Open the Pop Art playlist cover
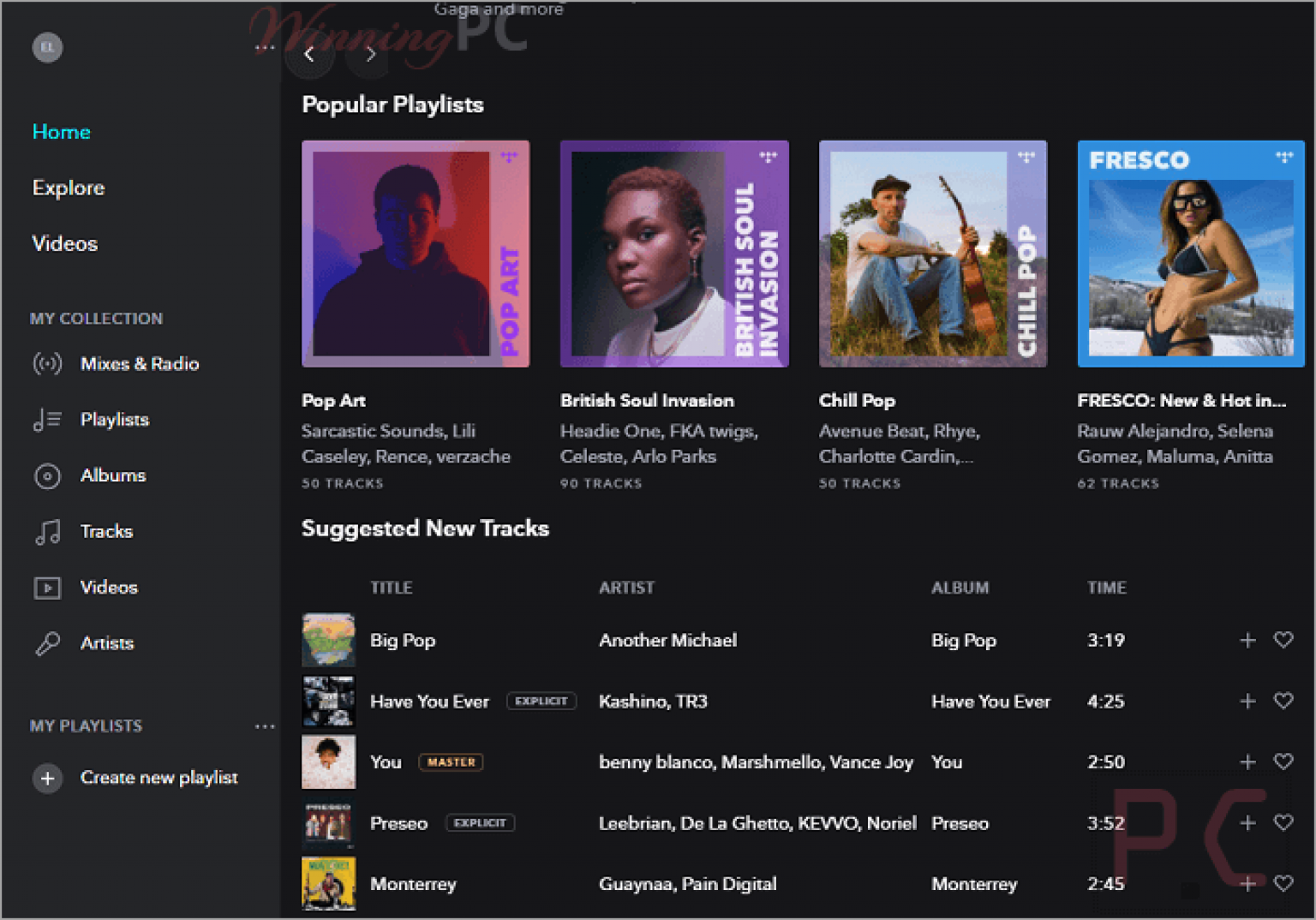 click(x=416, y=254)
